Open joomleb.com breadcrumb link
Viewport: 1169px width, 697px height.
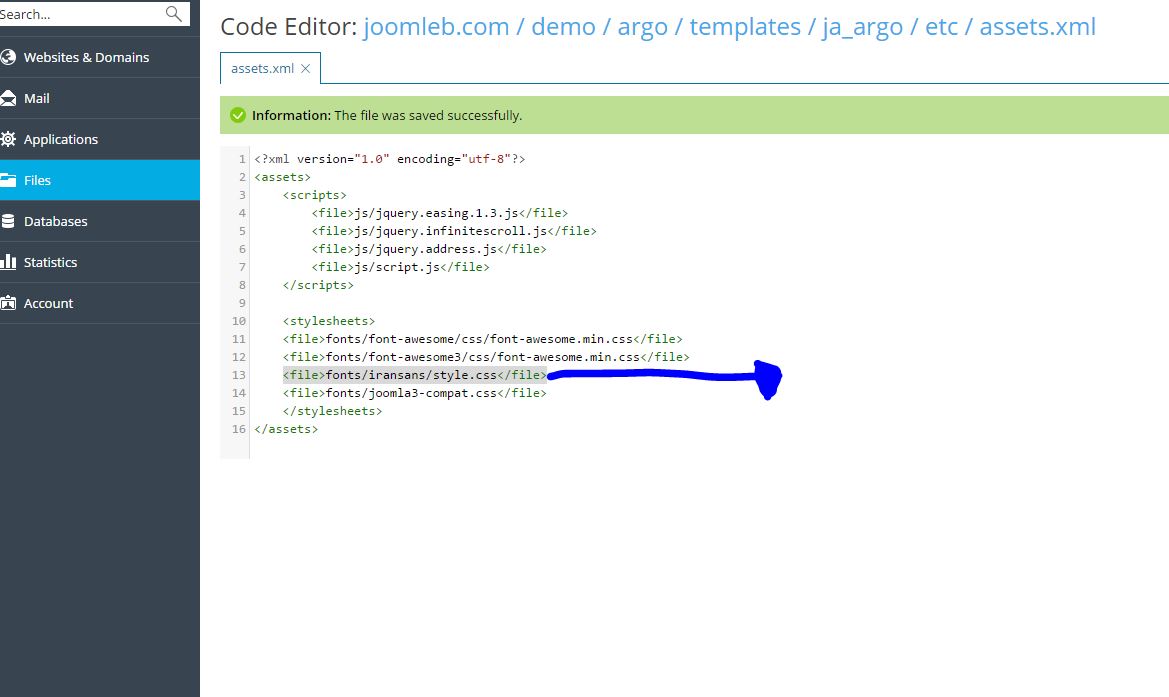coord(436,27)
